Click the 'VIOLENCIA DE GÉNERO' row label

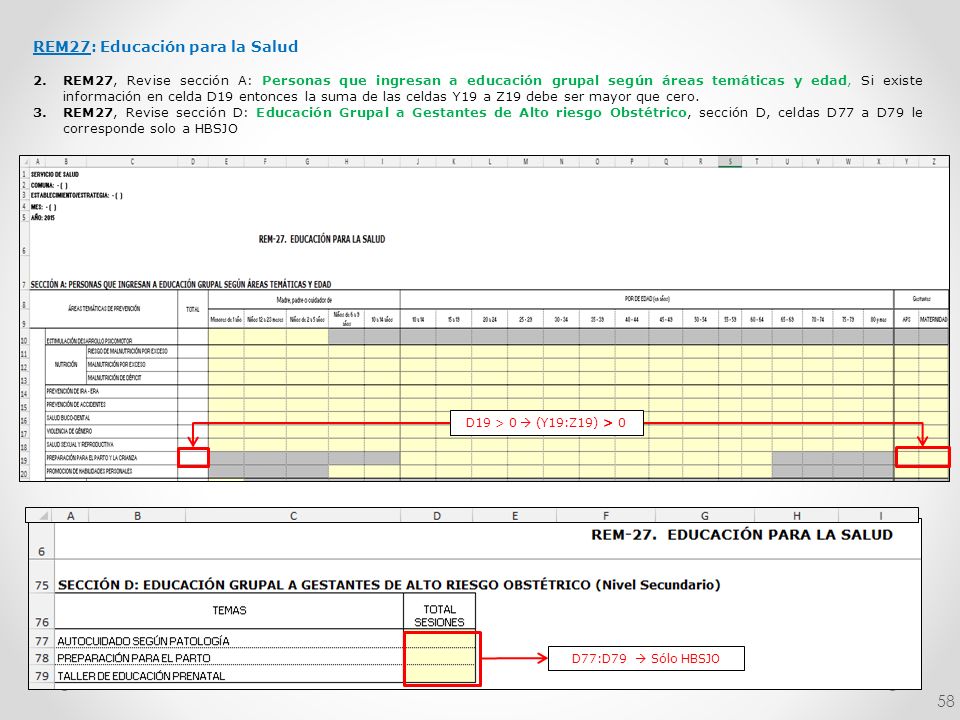(69, 431)
